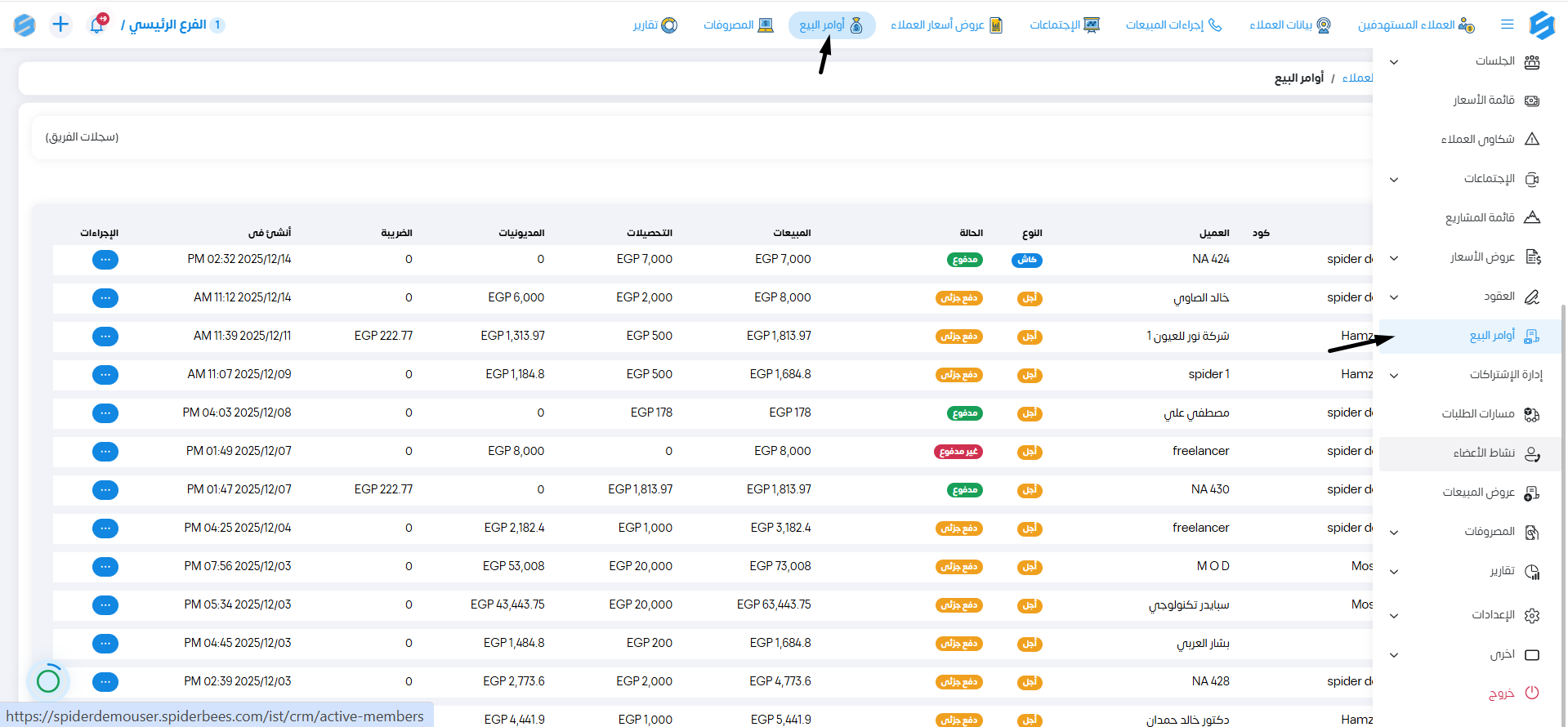Click the customer complaints warning icon
Screen dimensions: 1568x727
[x=1531, y=139]
